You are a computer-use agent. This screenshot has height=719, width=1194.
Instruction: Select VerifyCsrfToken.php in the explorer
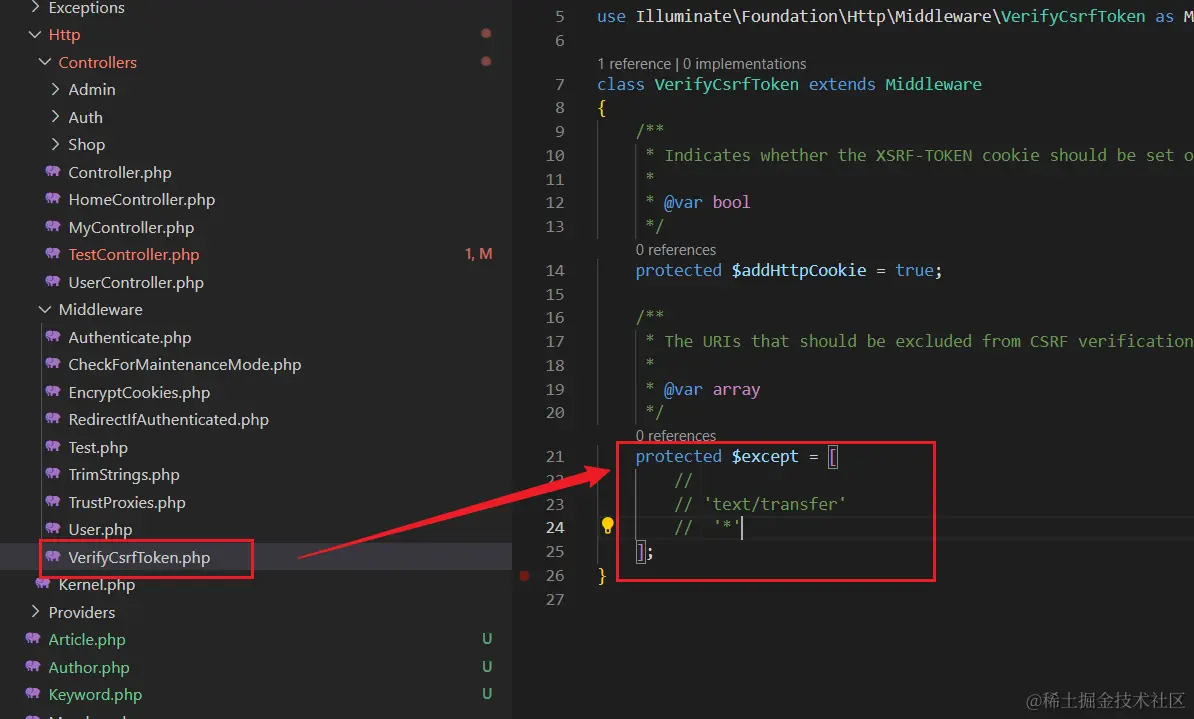point(139,558)
